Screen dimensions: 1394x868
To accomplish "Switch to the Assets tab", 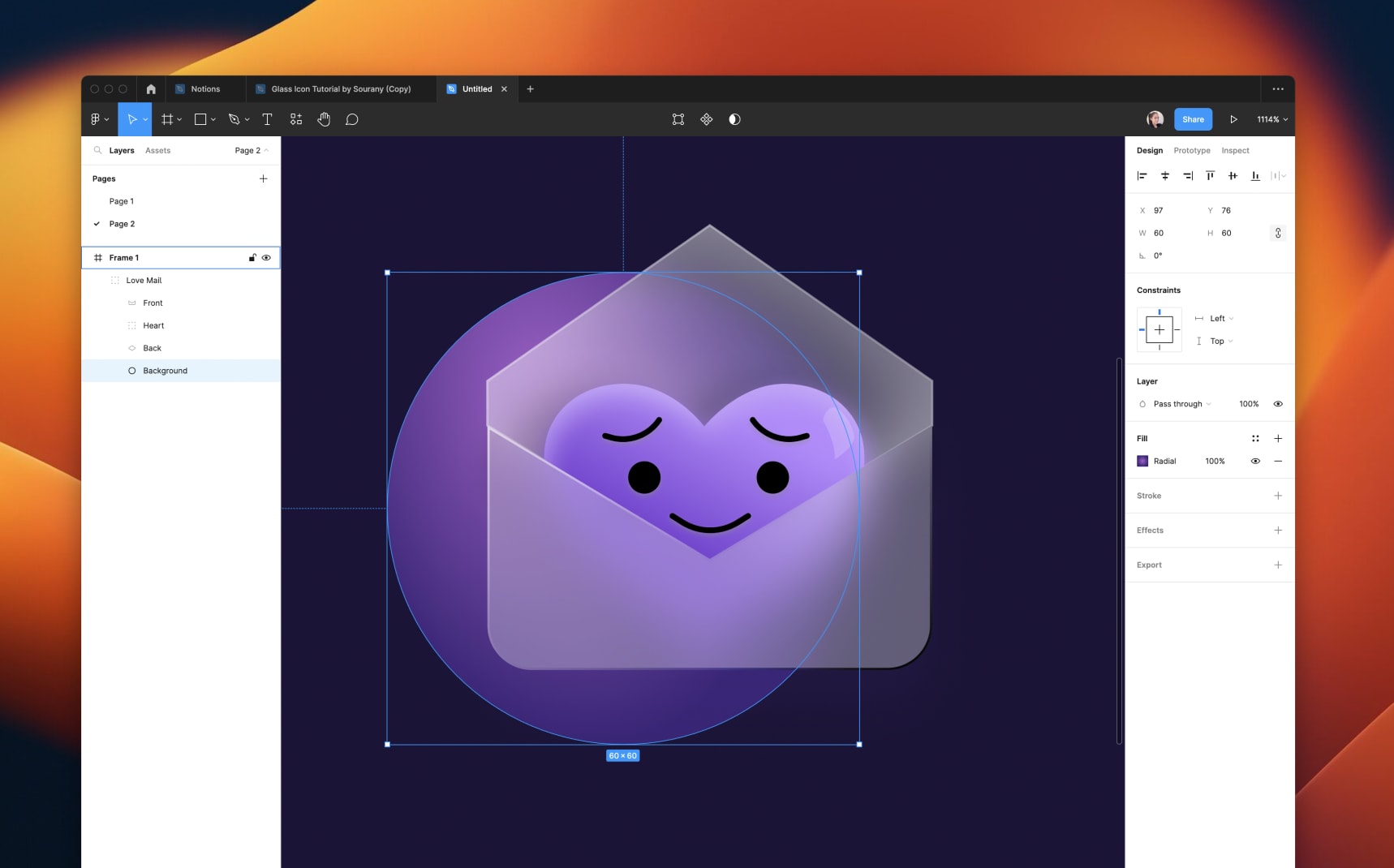I will click(157, 150).
